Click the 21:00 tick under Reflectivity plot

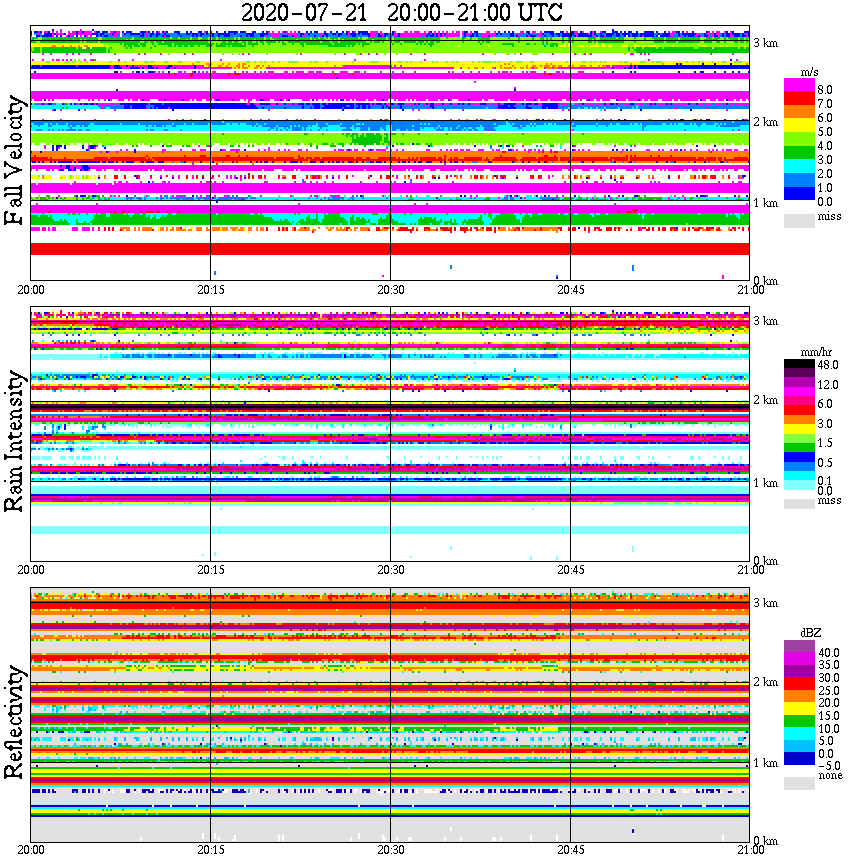[751, 850]
